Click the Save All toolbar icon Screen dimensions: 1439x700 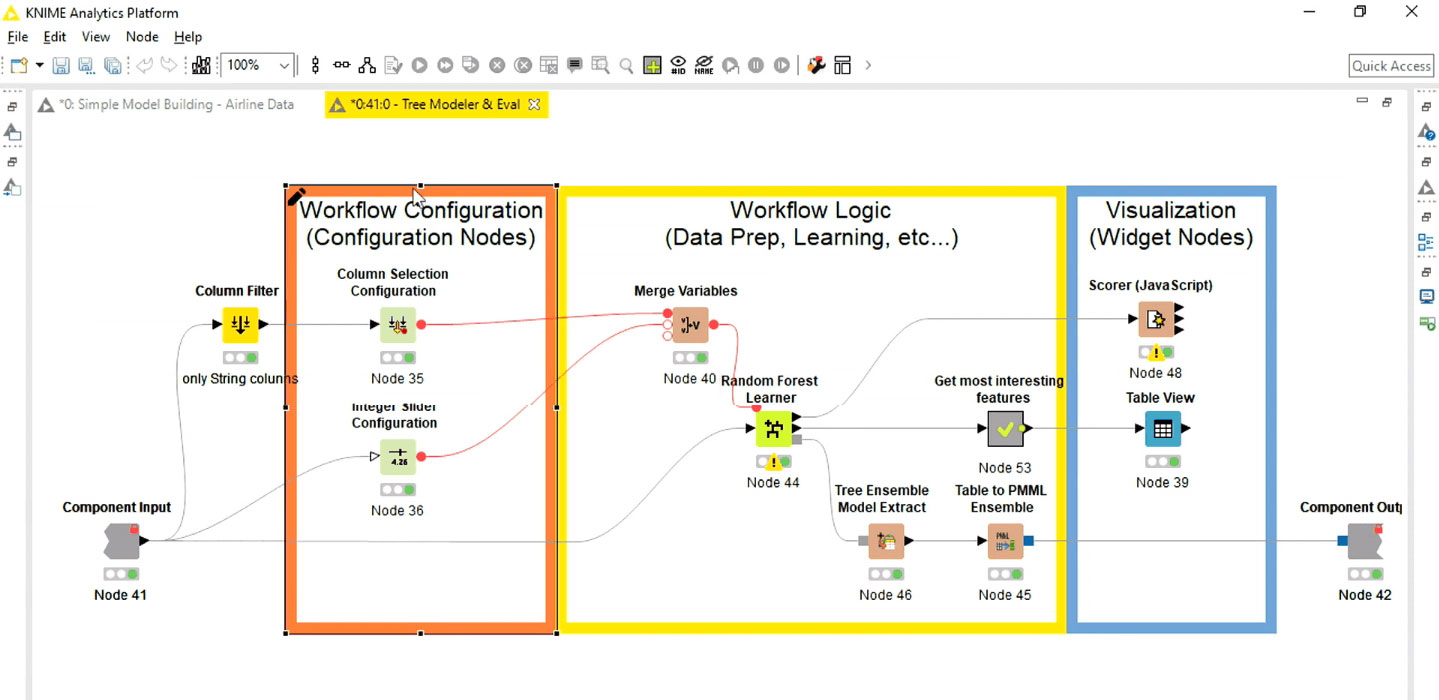pos(113,66)
